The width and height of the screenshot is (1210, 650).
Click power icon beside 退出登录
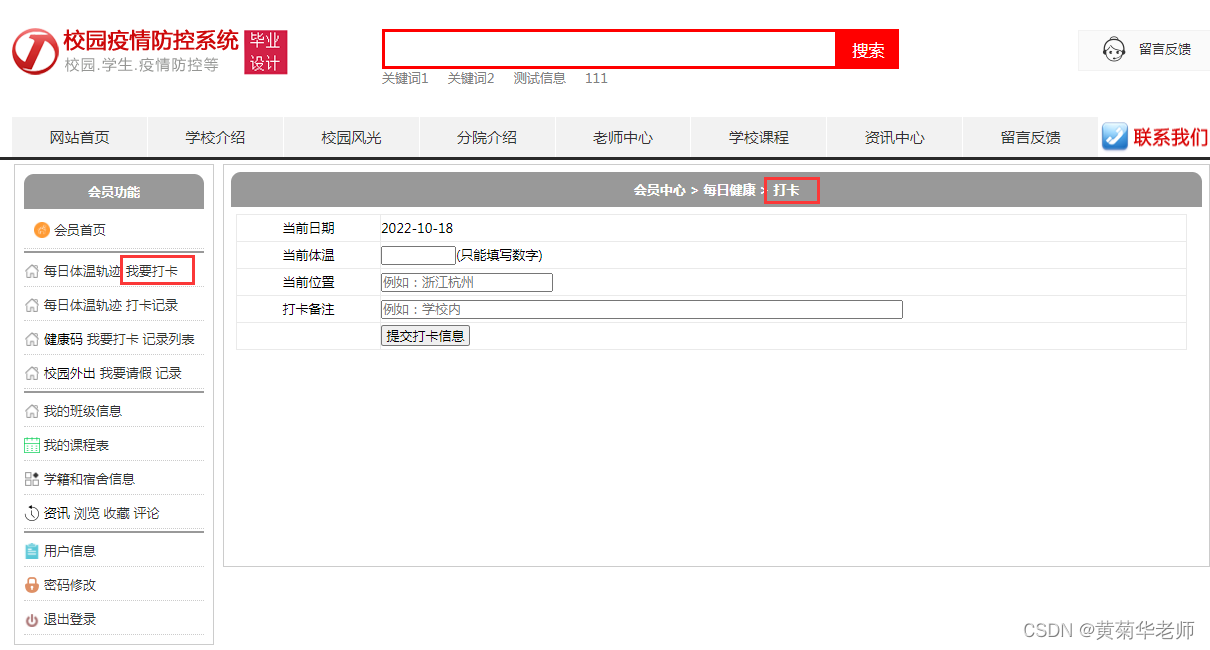(x=32, y=619)
